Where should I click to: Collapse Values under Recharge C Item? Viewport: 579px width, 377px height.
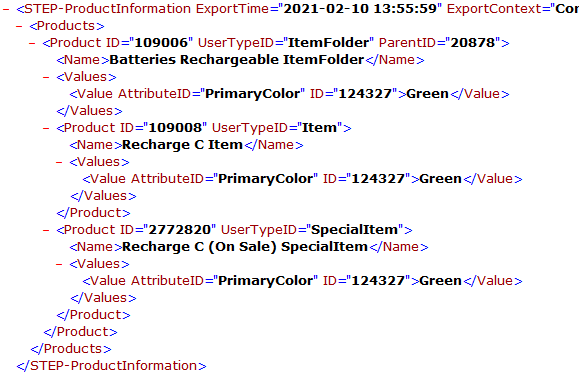coord(59,162)
